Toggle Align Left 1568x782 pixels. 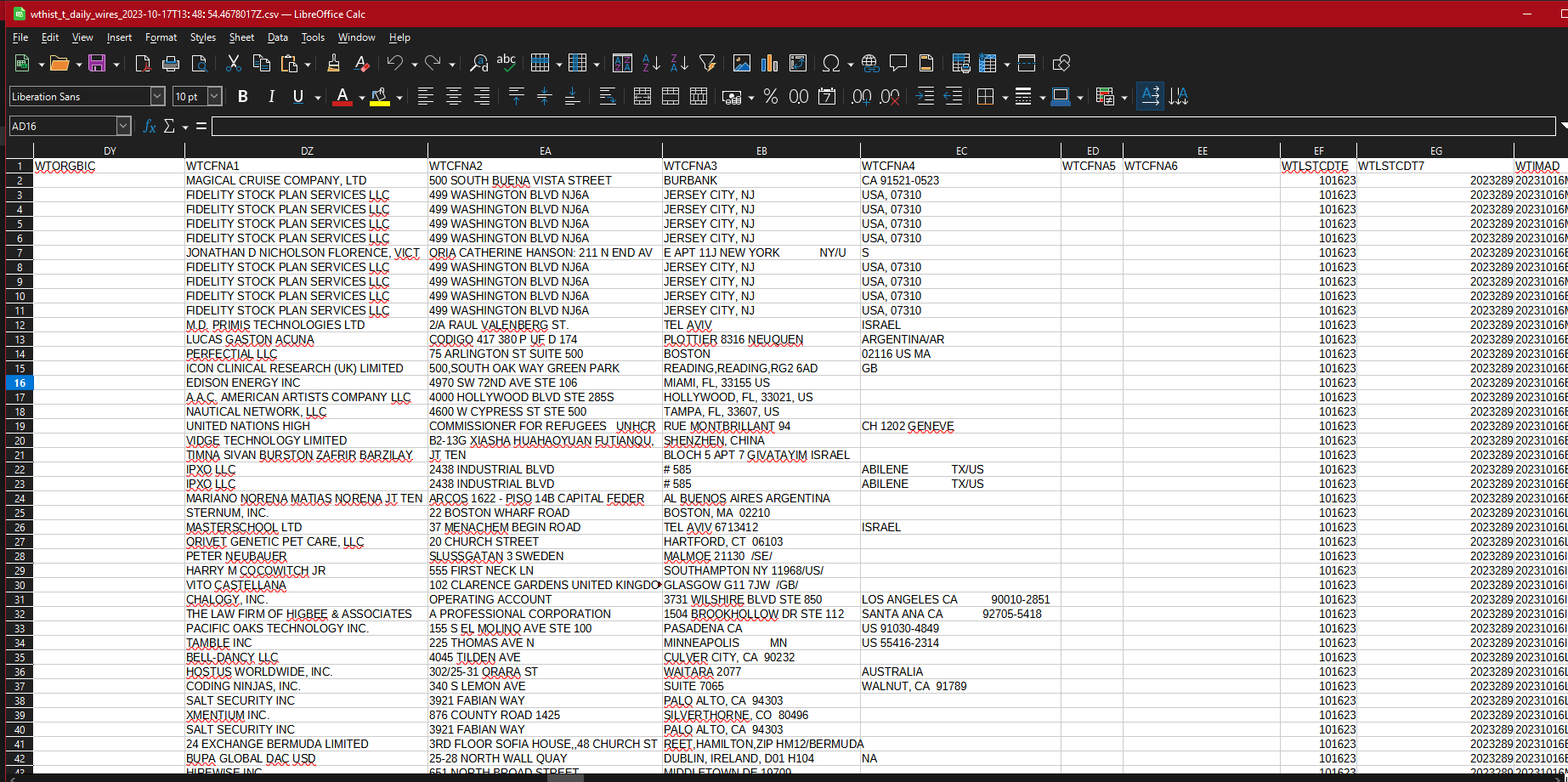coord(426,96)
